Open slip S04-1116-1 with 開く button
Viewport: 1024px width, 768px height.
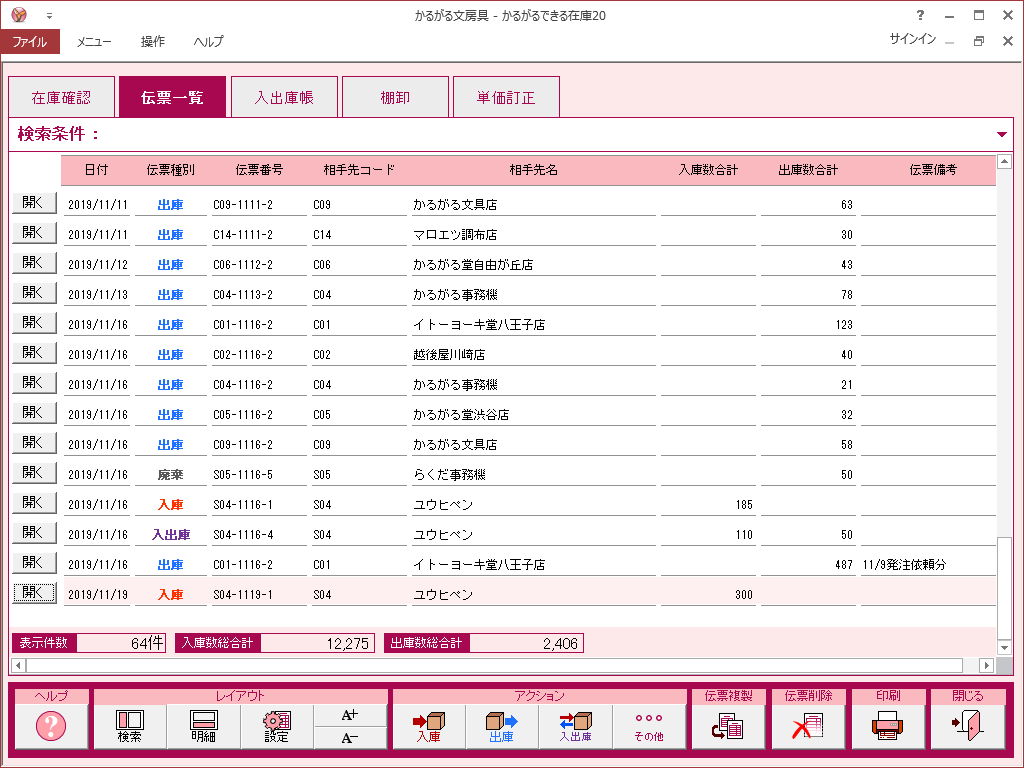coord(34,504)
